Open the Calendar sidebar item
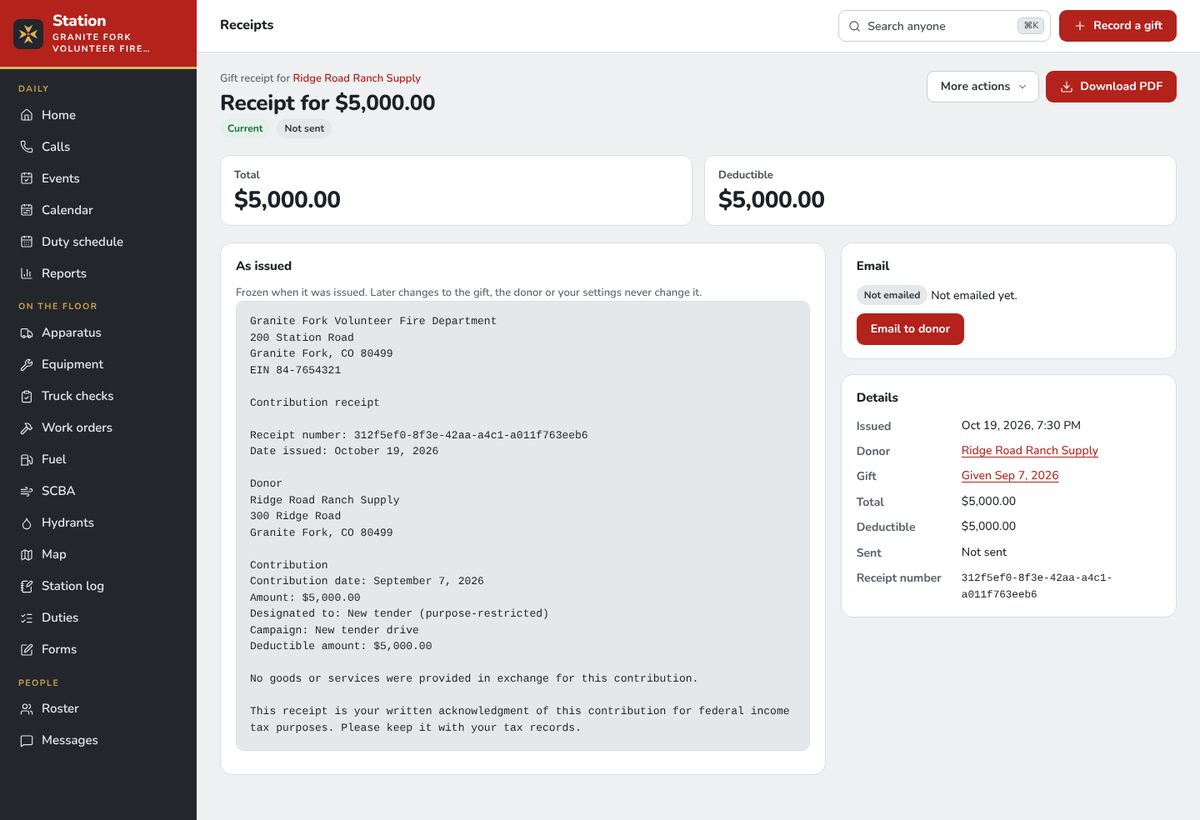1200x820 pixels. pyautogui.click(x=98, y=210)
